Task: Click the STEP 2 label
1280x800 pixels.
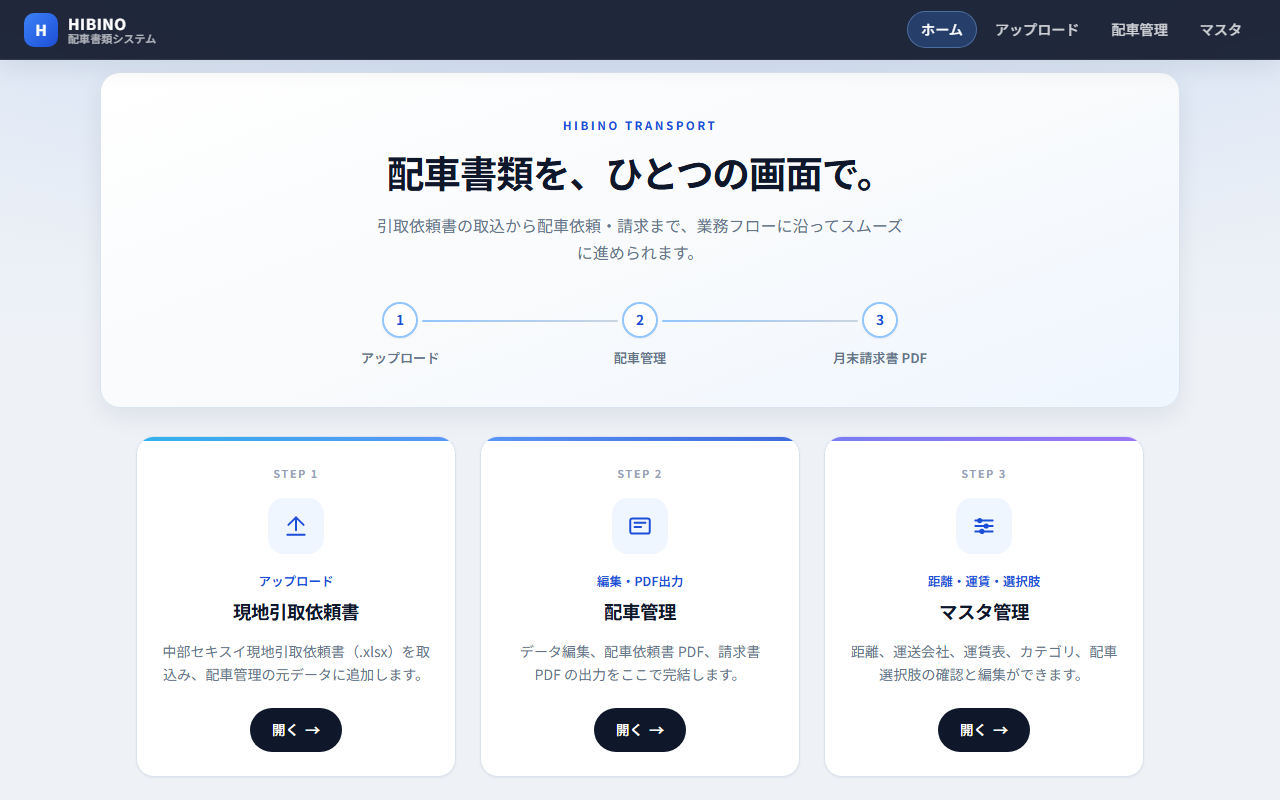Action: pos(640,474)
